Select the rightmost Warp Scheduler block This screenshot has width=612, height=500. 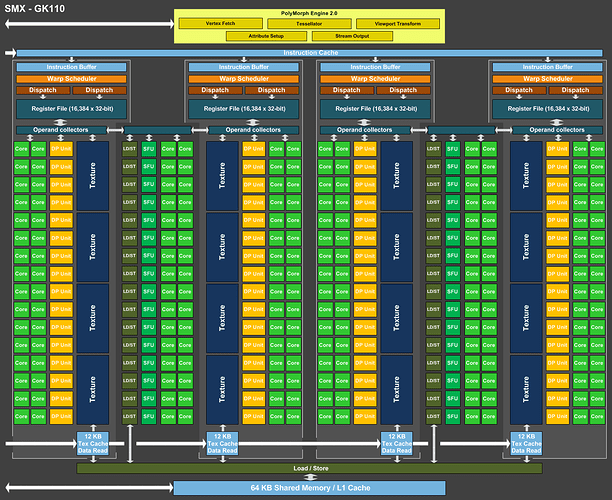(545, 78)
